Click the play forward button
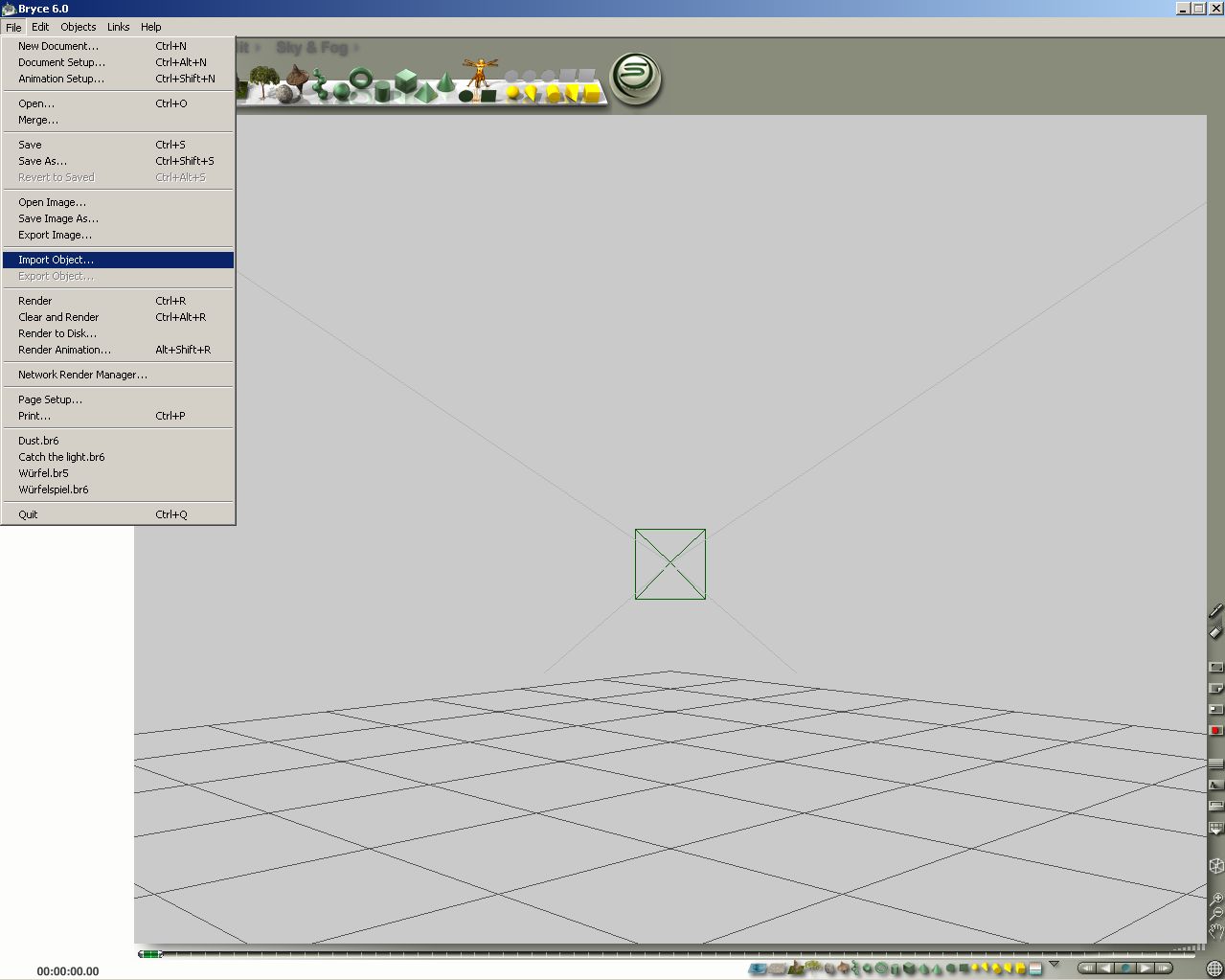Image resolution: width=1225 pixels, height=980 pixels. [x=1145, y=969]
